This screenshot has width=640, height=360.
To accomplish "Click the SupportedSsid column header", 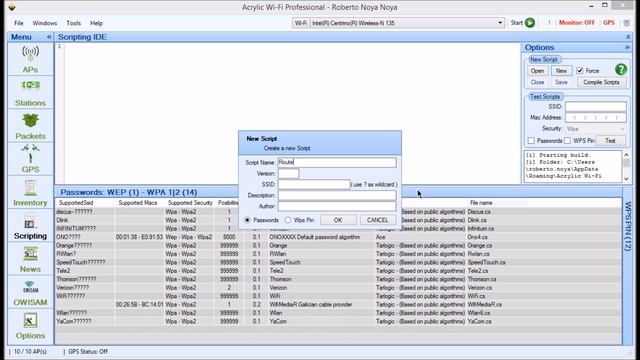I will 76,203.
